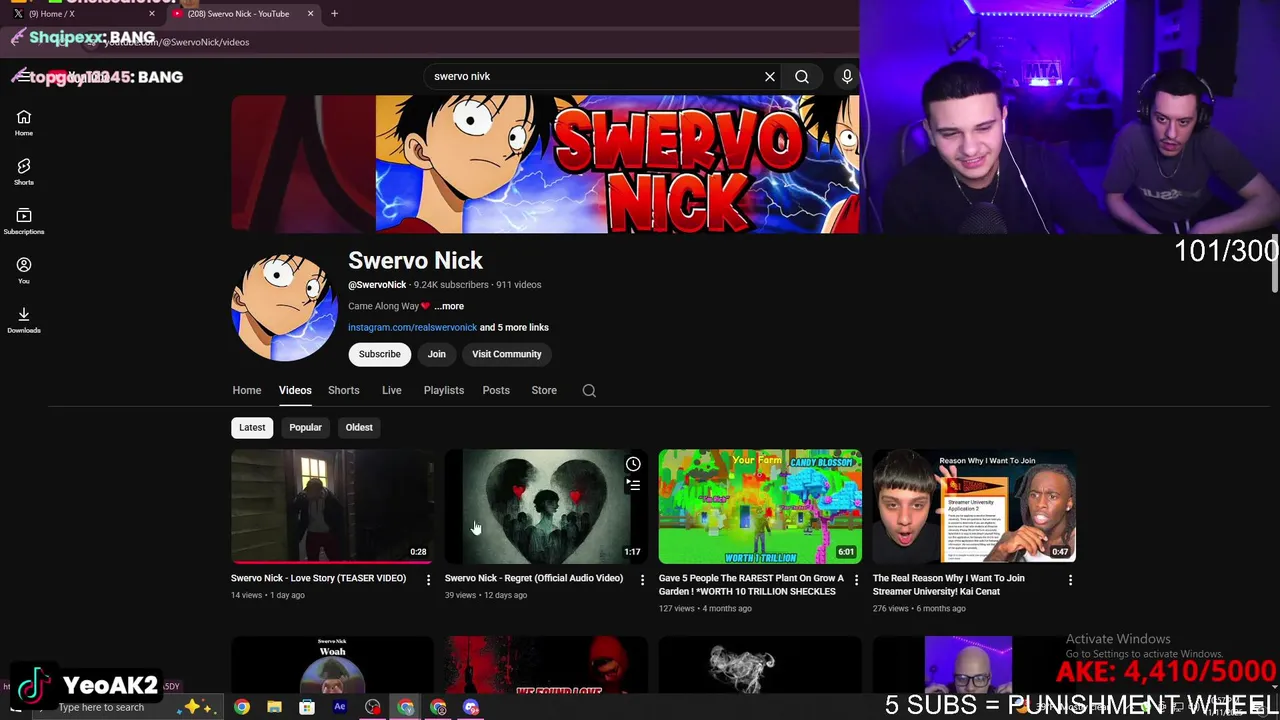Click the Swervo Nick channel banner
This screenshot has height=720, width=1280.
click(x=545, y=164)
